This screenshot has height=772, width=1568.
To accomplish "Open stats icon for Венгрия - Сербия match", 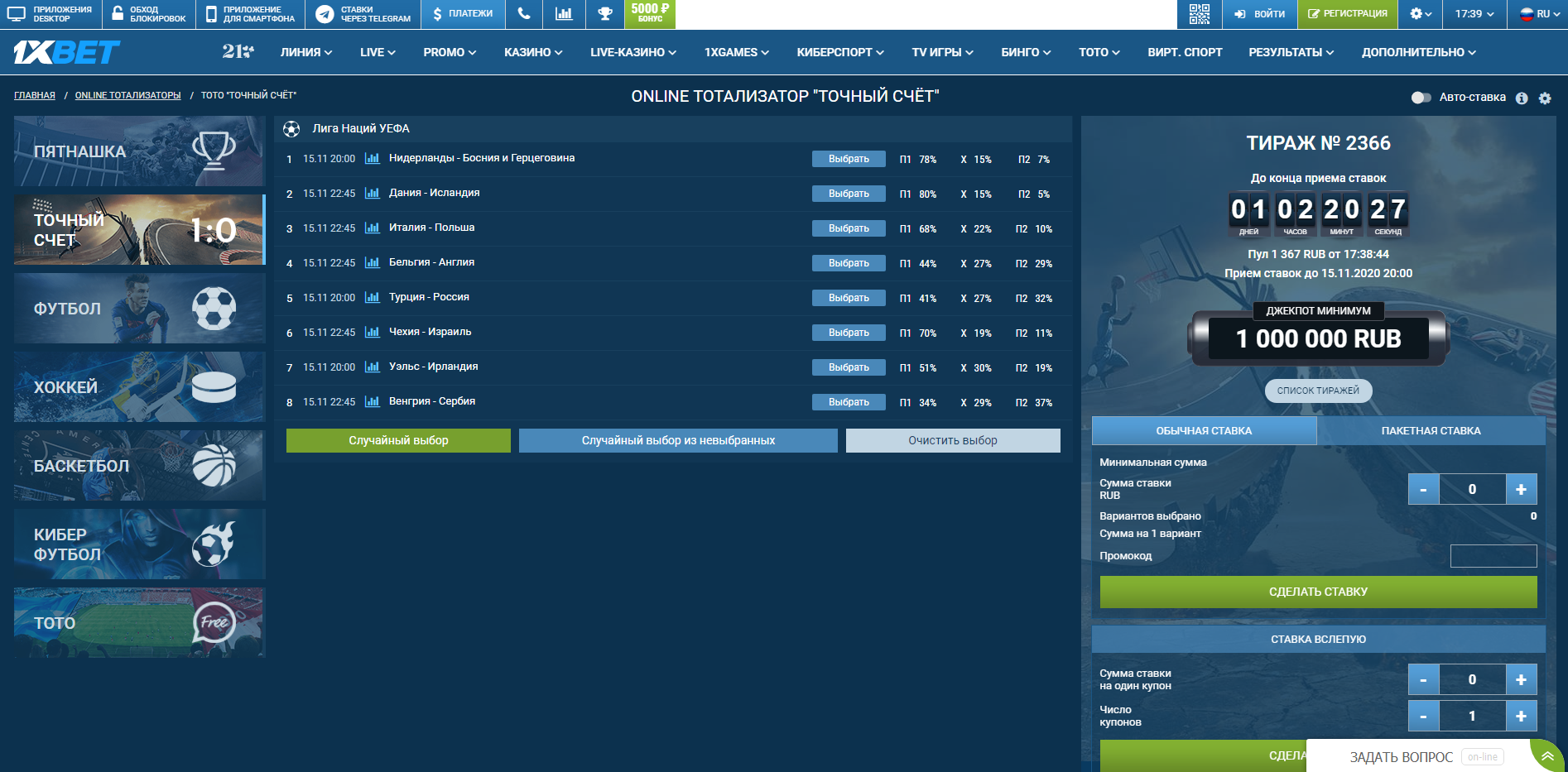I will (x=373, y=401).
